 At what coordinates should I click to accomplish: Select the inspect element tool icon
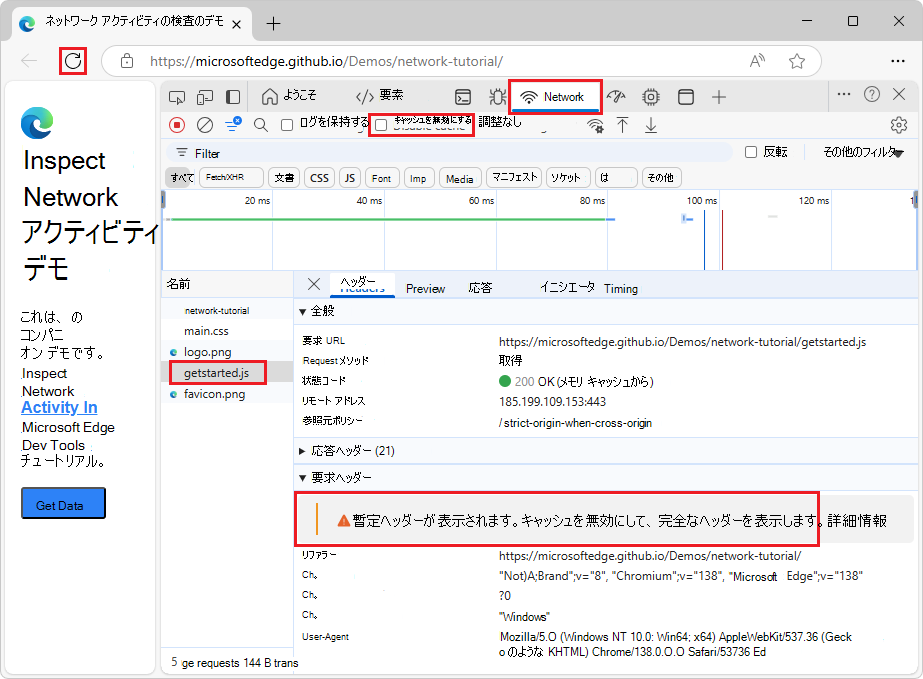(x=176, y=96)
